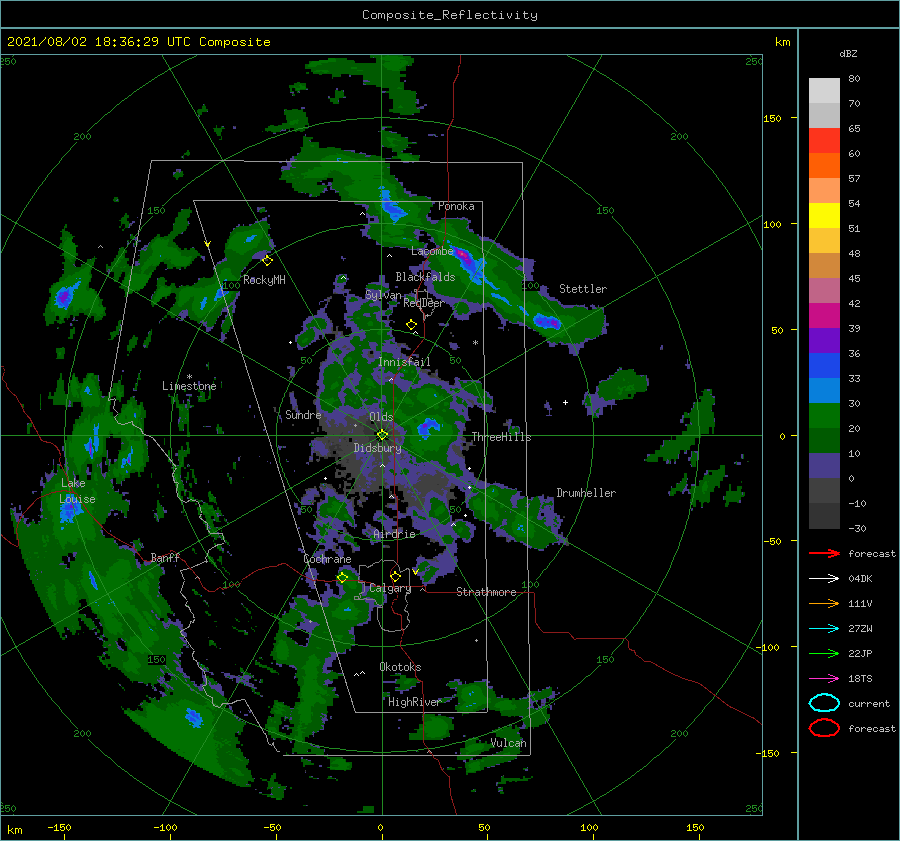Viewport: 900px width, 841px height.
Task: Click the Lake Louise label
Action: pos(77,491)
